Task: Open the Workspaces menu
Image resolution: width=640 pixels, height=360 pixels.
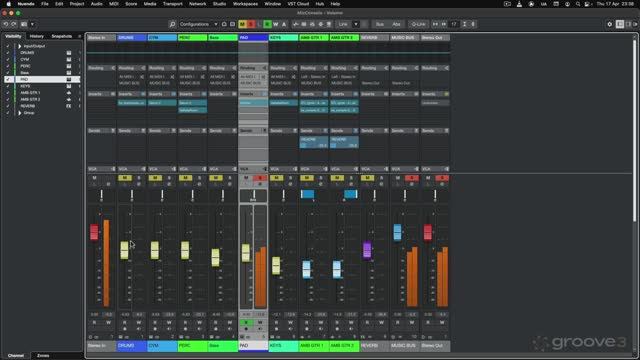Action: click(245, 4)
